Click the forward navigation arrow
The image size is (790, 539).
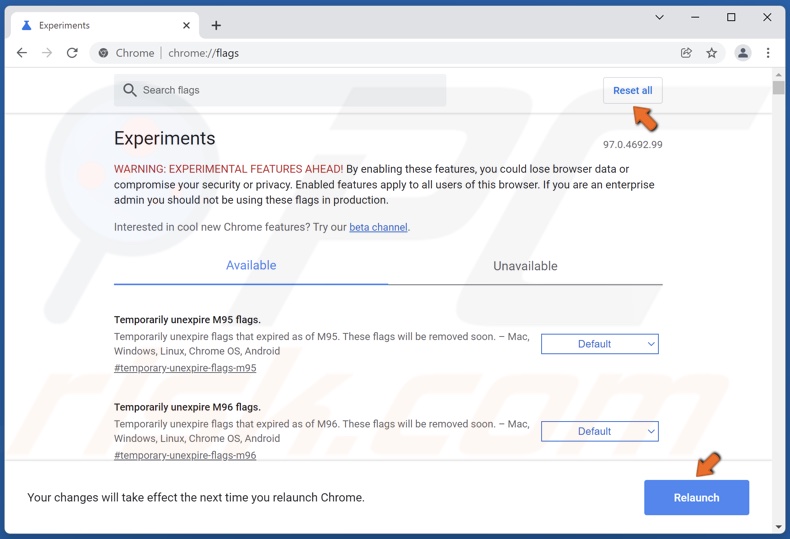pos(47,53)
